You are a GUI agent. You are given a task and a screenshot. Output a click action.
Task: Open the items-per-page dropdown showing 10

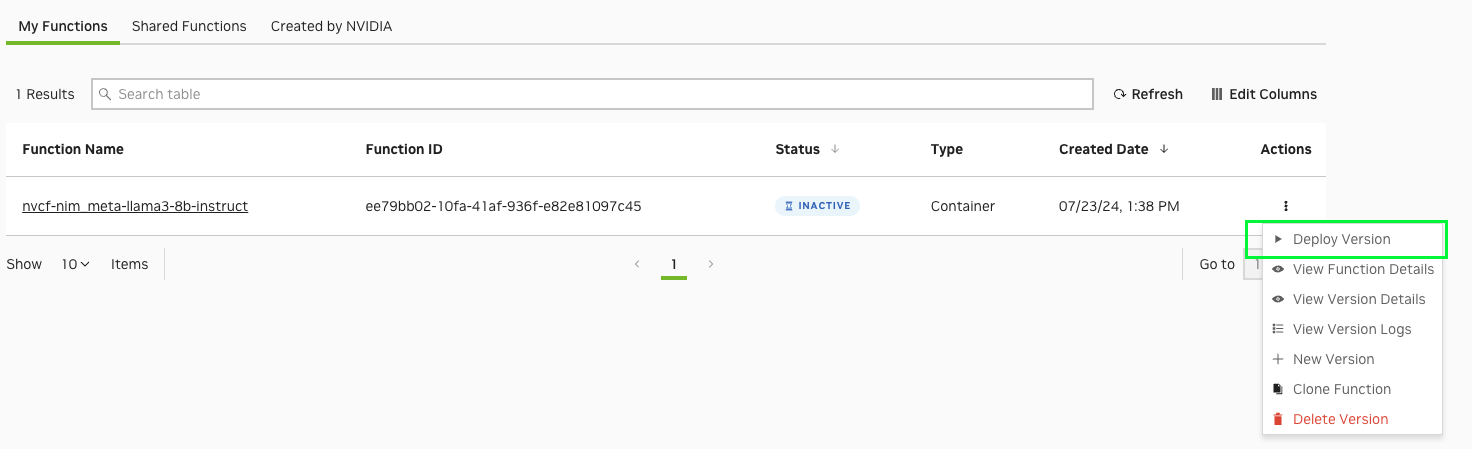(76, 264)
